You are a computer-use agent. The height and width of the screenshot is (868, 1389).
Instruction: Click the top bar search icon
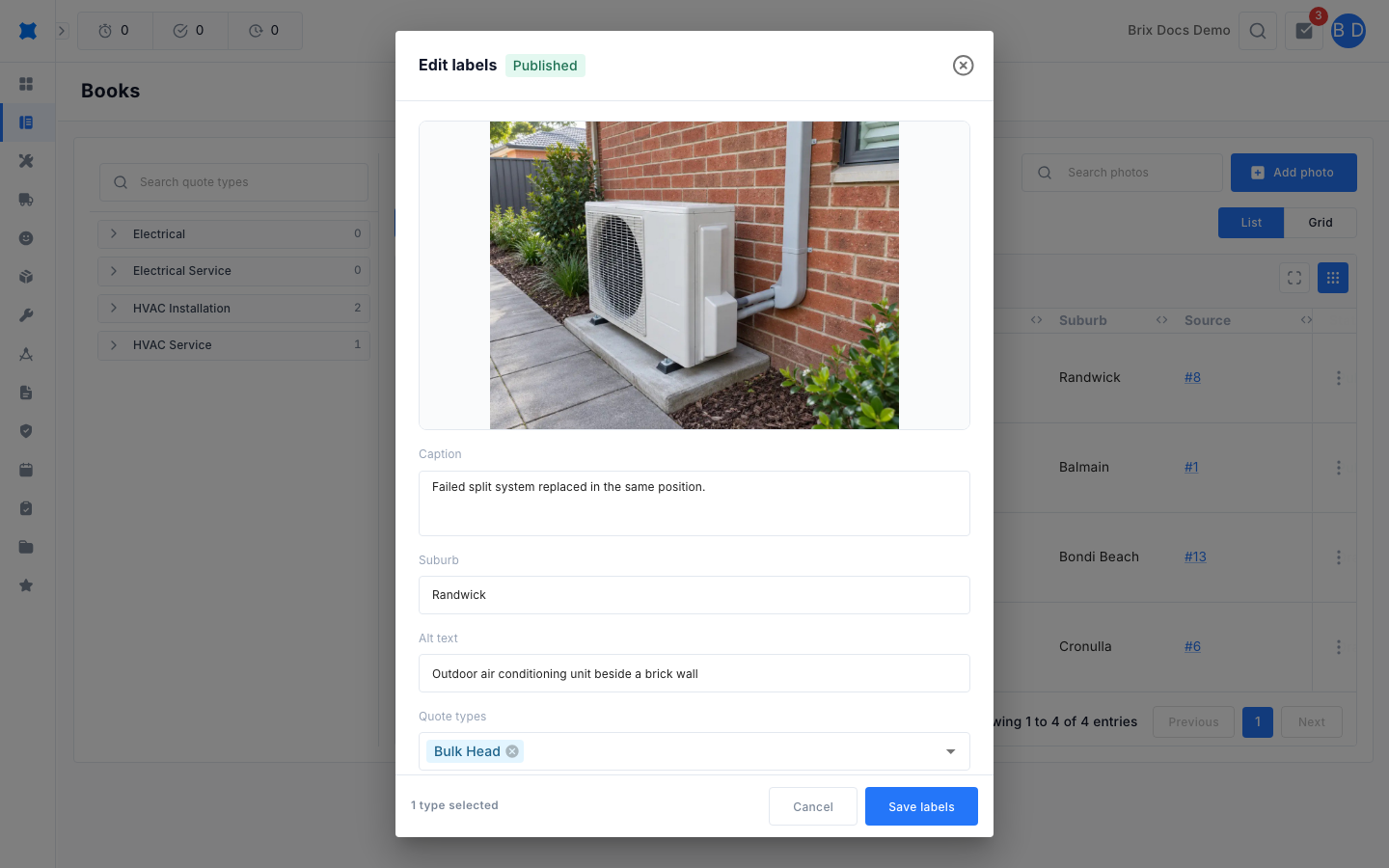tap(1258, 31)
